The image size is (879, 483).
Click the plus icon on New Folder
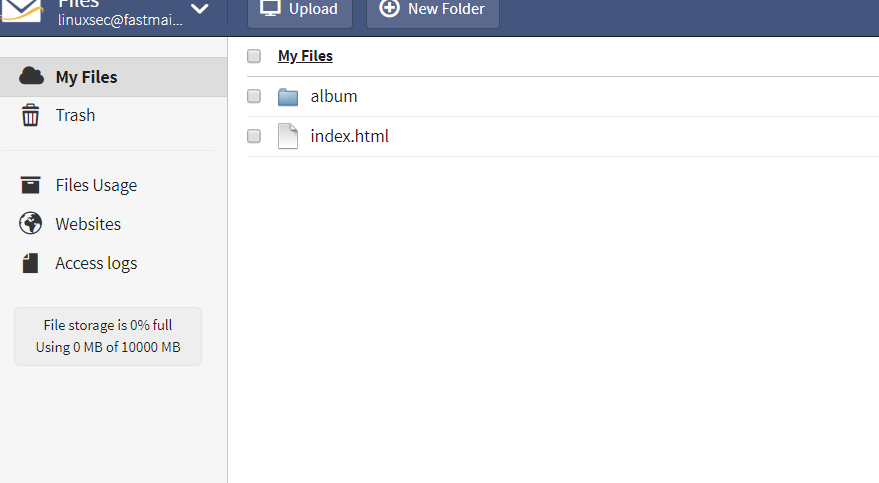point(390,8)
